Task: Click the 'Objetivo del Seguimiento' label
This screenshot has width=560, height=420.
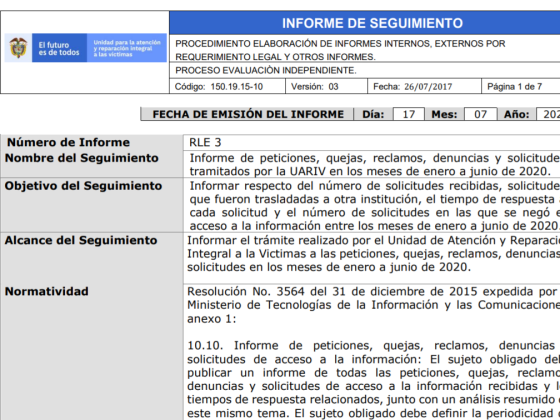Action: tap(83, 186)
